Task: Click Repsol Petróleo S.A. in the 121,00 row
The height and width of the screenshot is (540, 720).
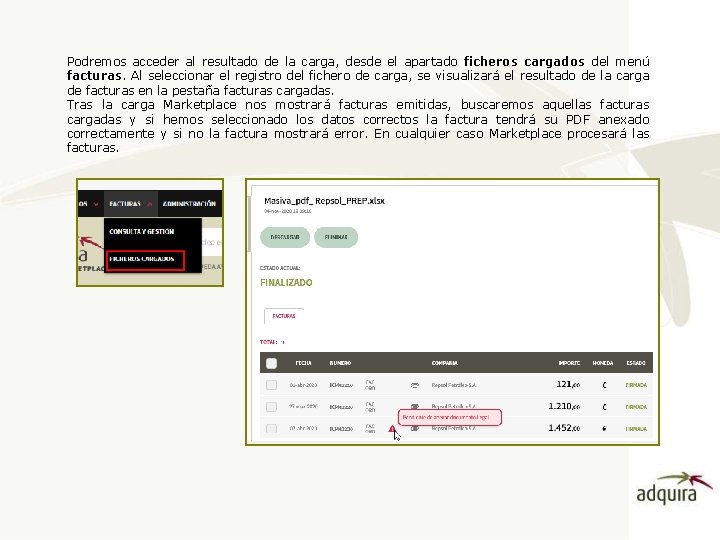Action: click(x=454, y=385)
